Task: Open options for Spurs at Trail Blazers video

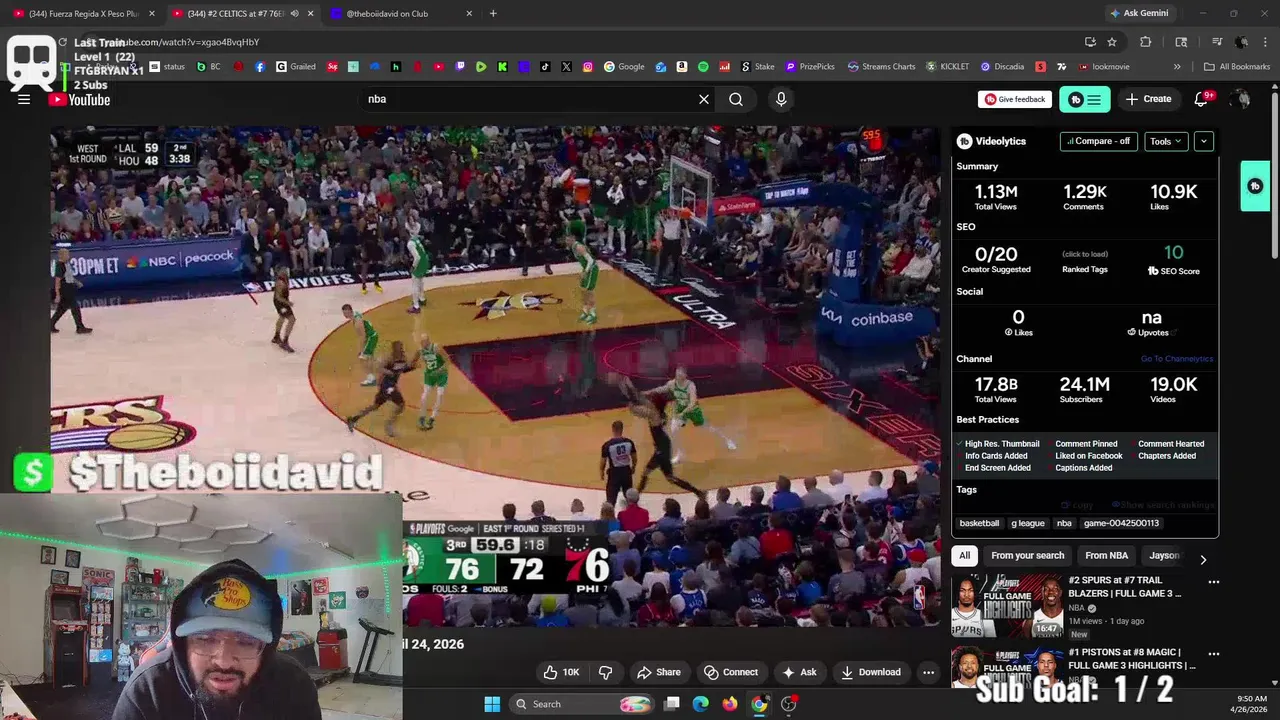Action: (1214, 581)
